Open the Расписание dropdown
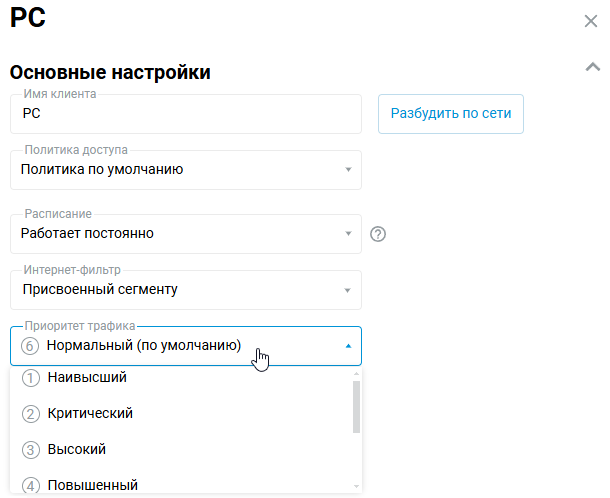 click(x=185, y=234)
